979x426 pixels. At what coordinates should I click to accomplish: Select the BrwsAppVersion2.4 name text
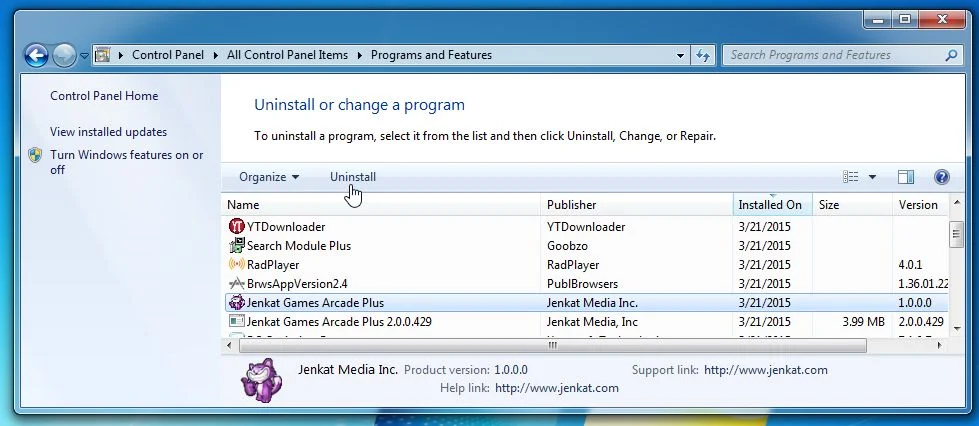[297, 284]
